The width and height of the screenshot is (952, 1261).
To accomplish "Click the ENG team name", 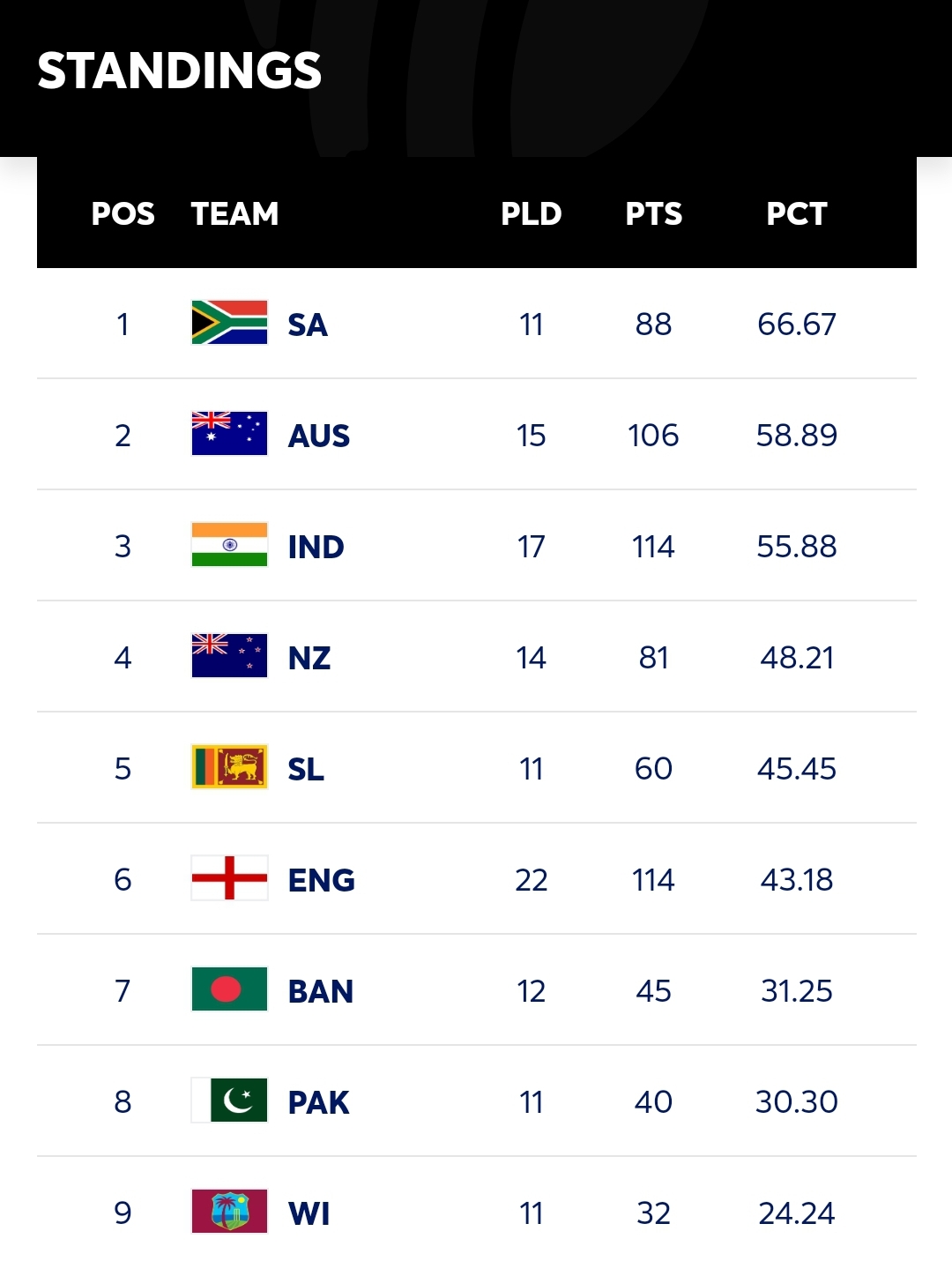I will 322,881.
